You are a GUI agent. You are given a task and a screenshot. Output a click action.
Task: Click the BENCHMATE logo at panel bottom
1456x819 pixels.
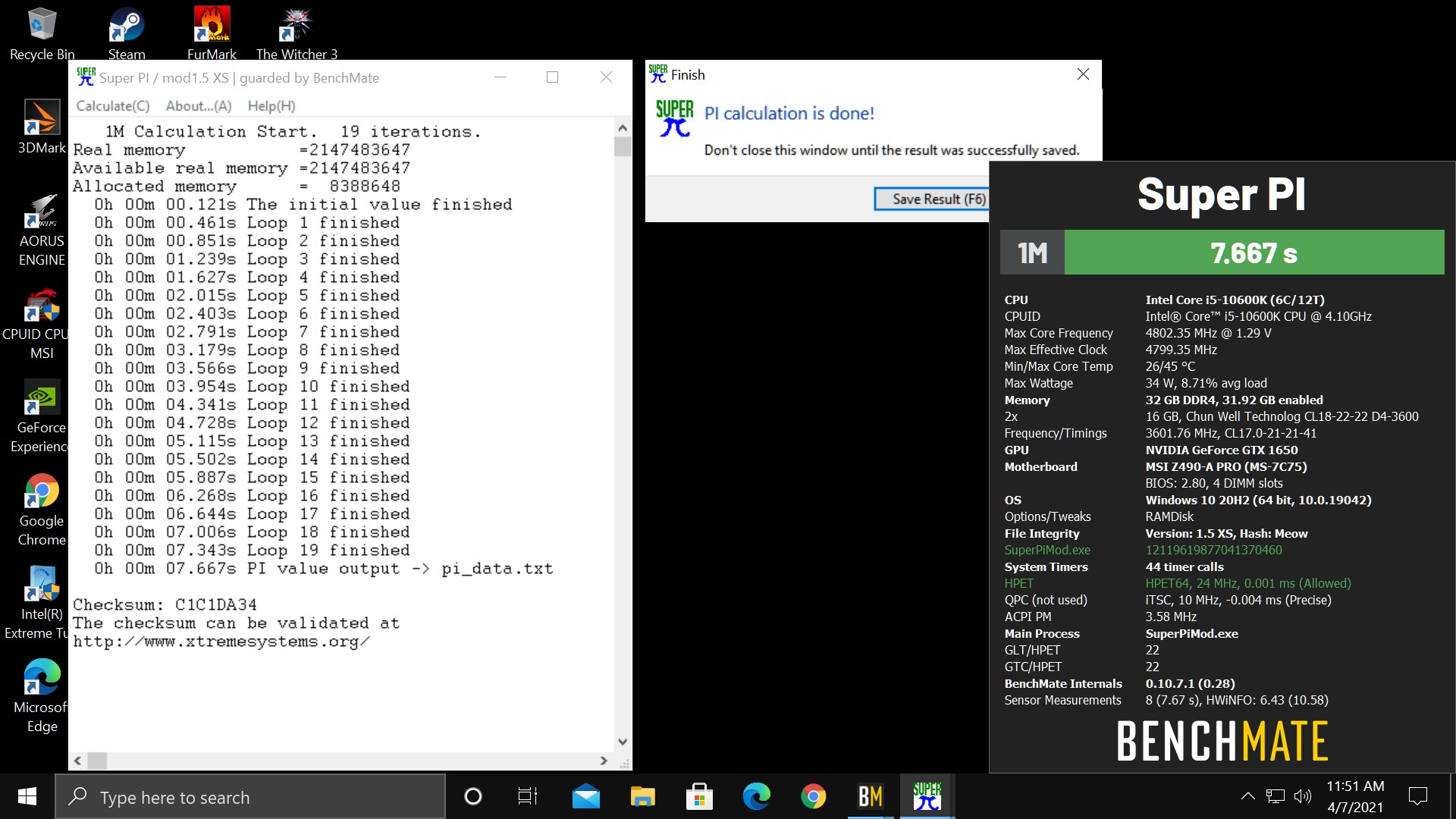pos(1222,741)
